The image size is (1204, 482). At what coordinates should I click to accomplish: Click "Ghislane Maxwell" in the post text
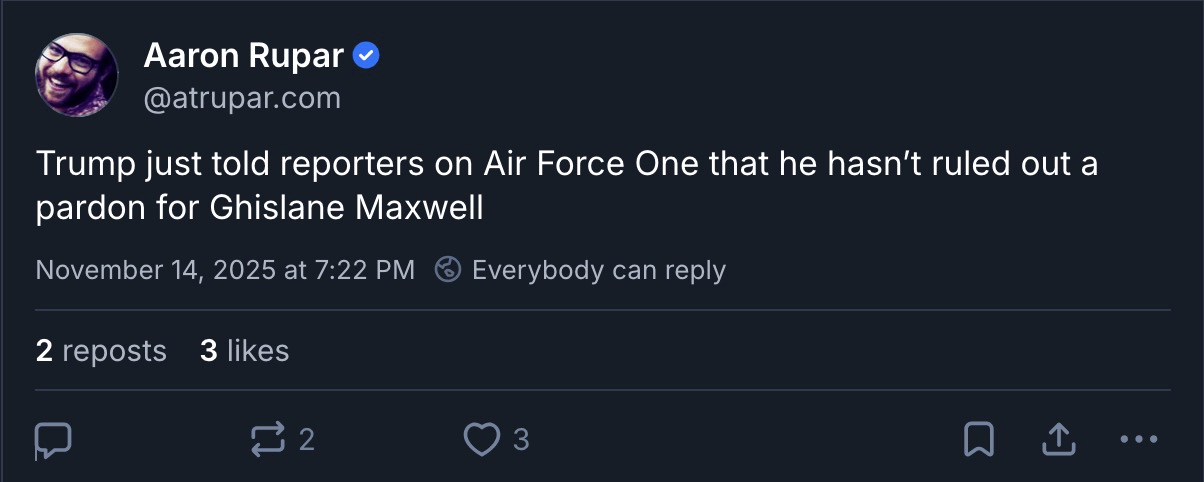347,211
